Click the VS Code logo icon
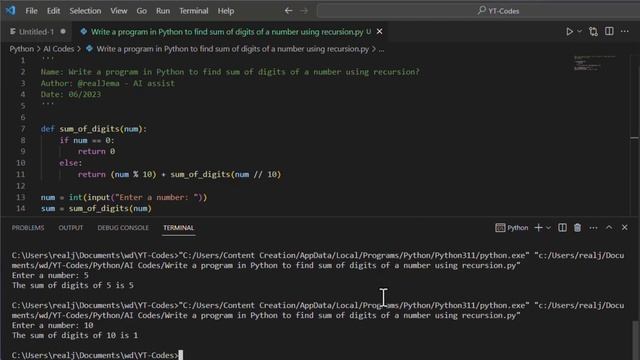Image resolution: width=640 pixels, height=360 pixels. tap(11, 10)
